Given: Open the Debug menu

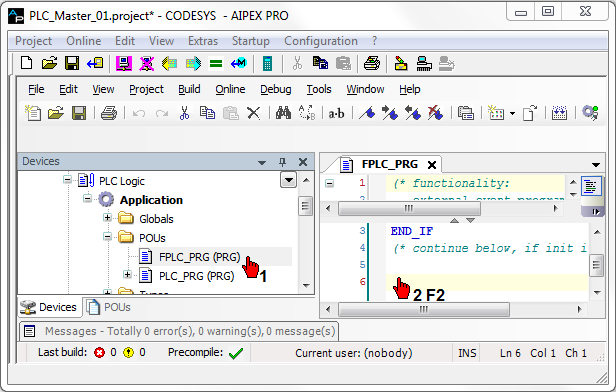Looking at the screenshot, I should click(276, 89).
